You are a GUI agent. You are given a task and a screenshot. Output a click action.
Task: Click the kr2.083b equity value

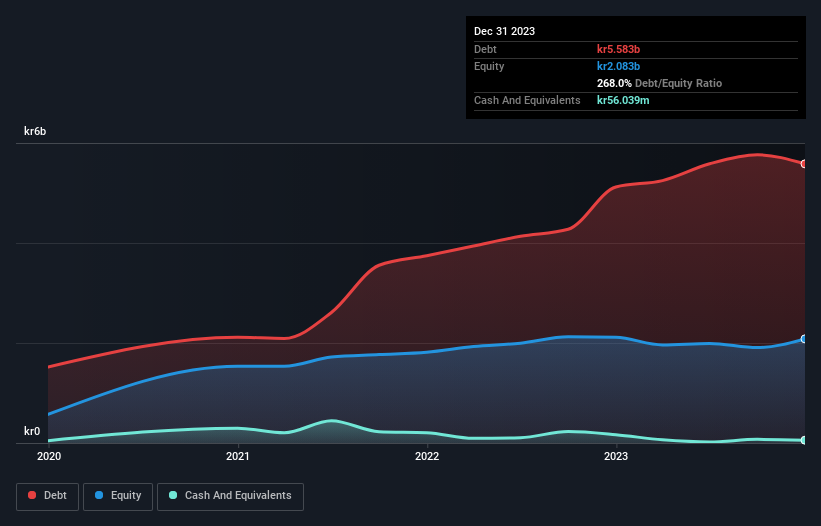[x=618, y=66]
